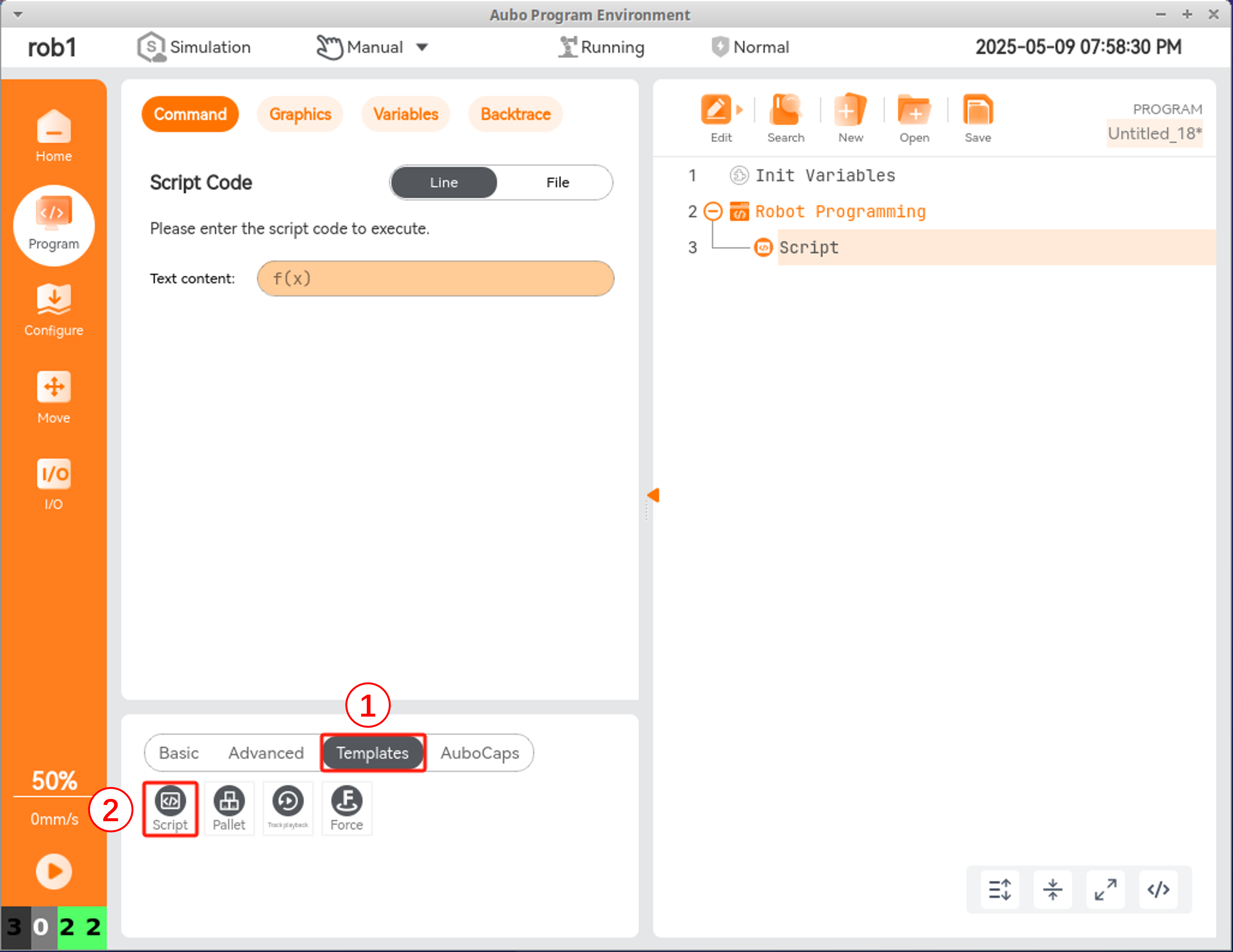This screenshot has height=952, width=1233.
Task: Switch Script Code to File mode
Action: (x=557, y=182)
